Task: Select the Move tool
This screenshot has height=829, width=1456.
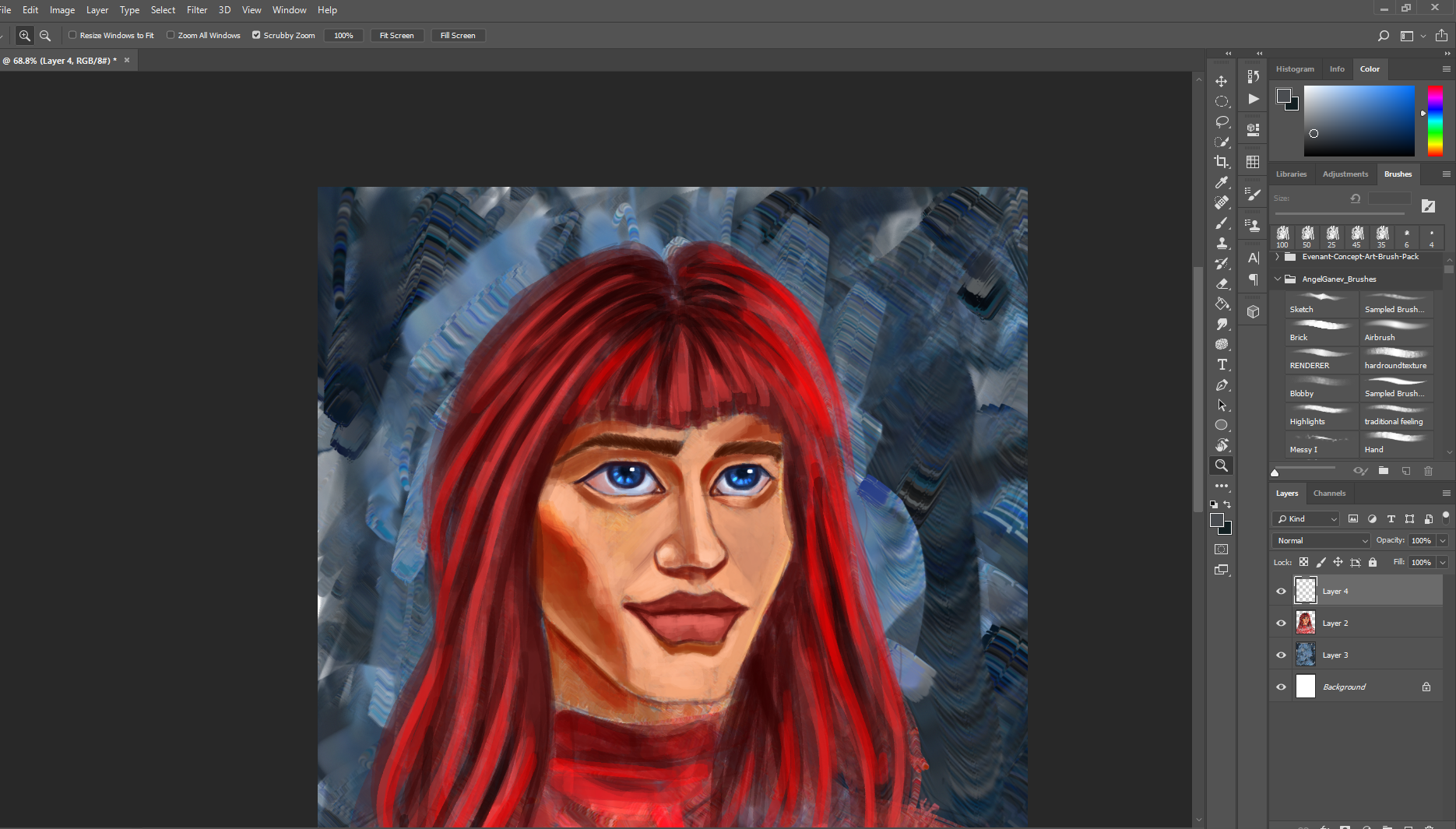Action: pyautogui.click(x=1222, y=82)
